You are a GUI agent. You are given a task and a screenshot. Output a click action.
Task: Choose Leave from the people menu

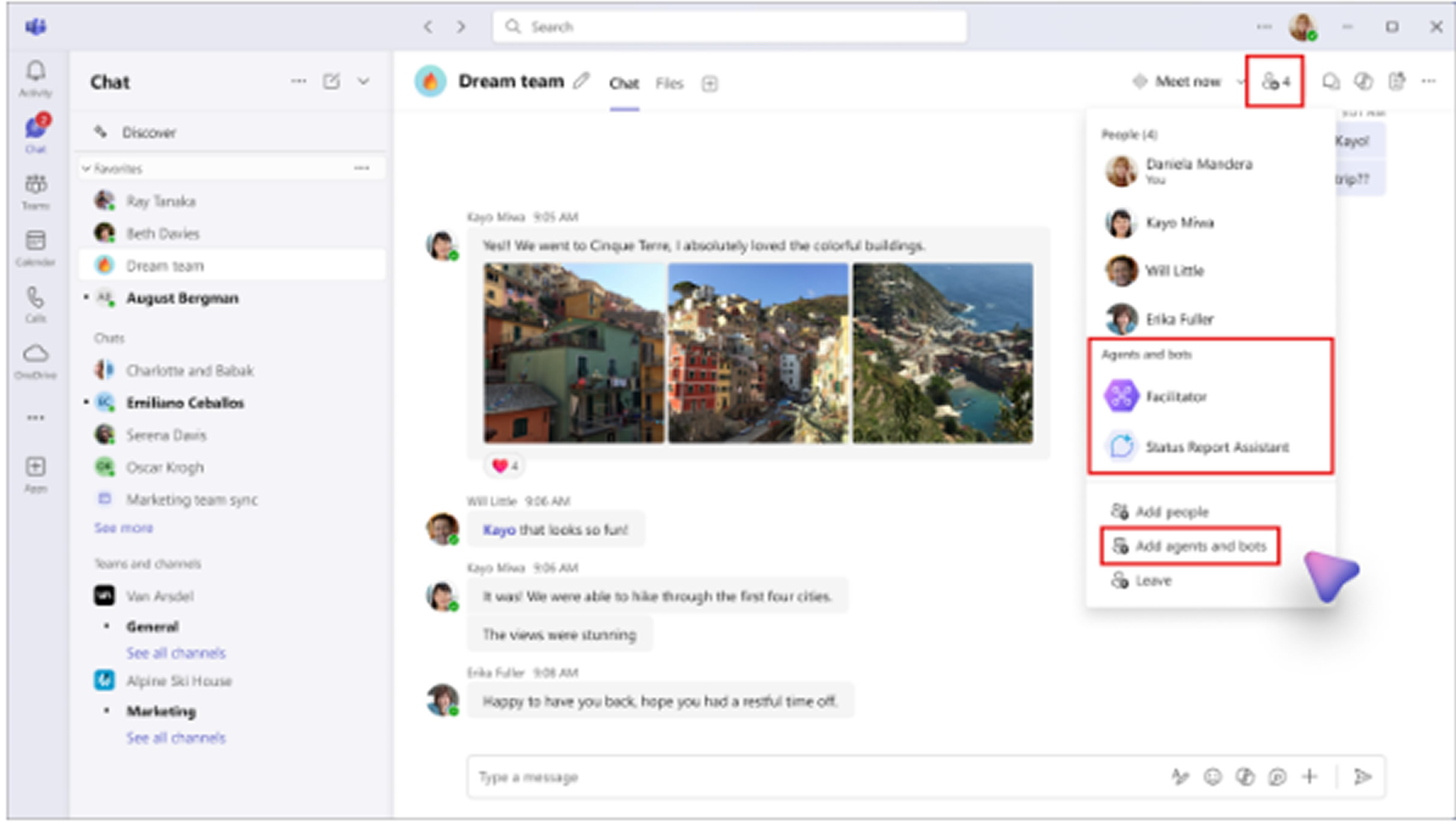pos(1141,581)
